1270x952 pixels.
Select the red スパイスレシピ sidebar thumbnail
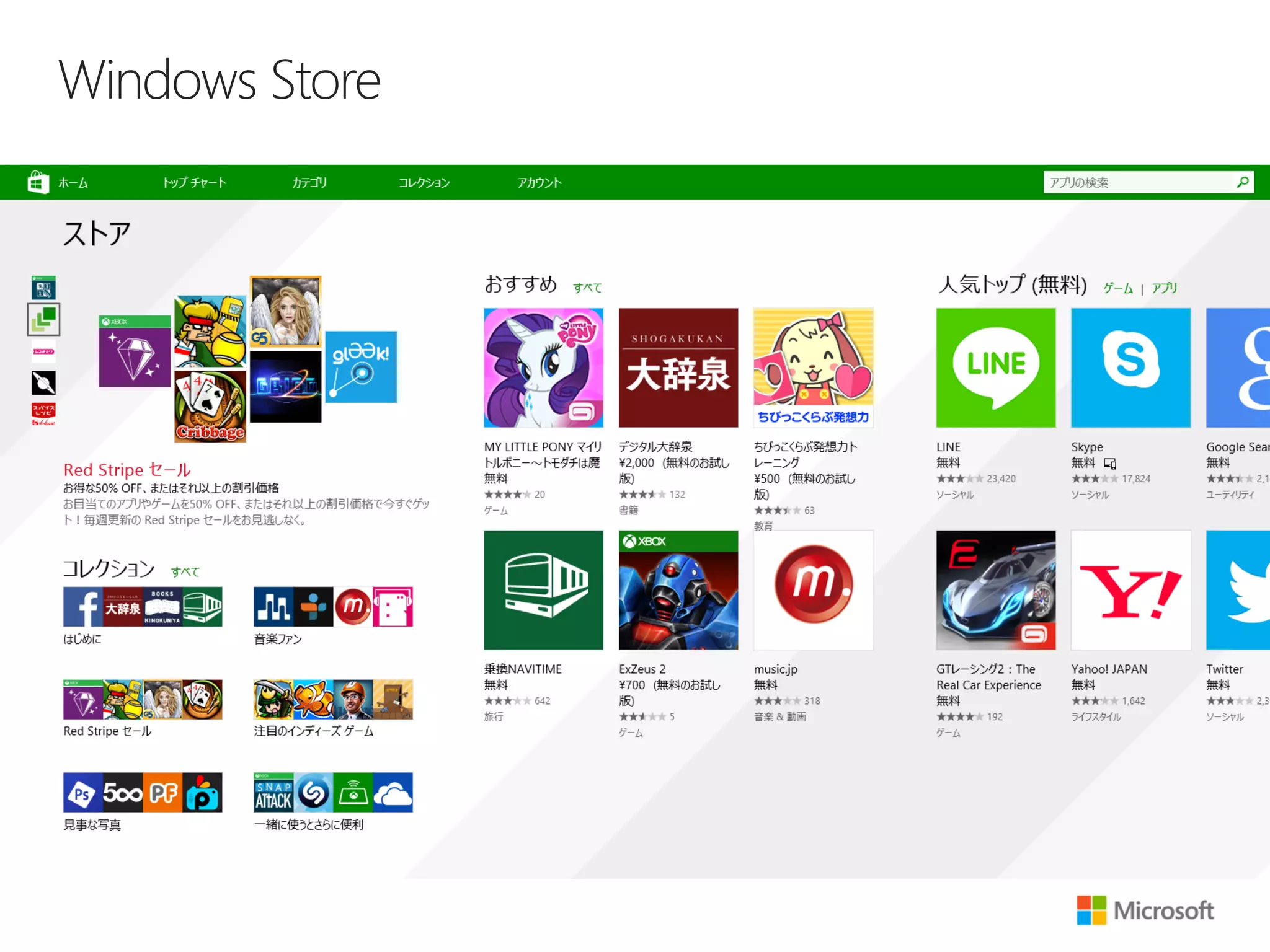point(43,414)
